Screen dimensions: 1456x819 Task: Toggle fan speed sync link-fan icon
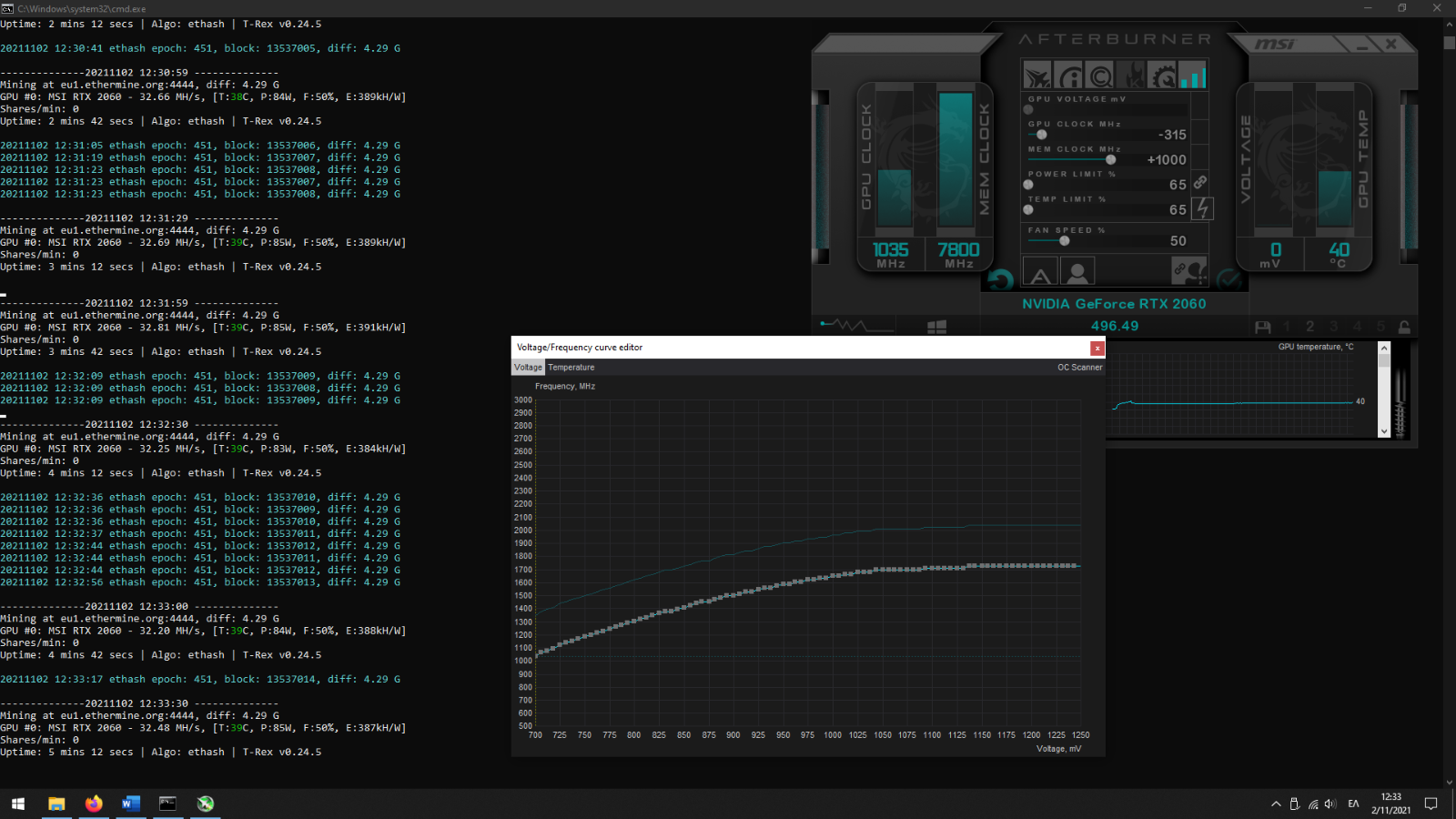(1189, 271)
